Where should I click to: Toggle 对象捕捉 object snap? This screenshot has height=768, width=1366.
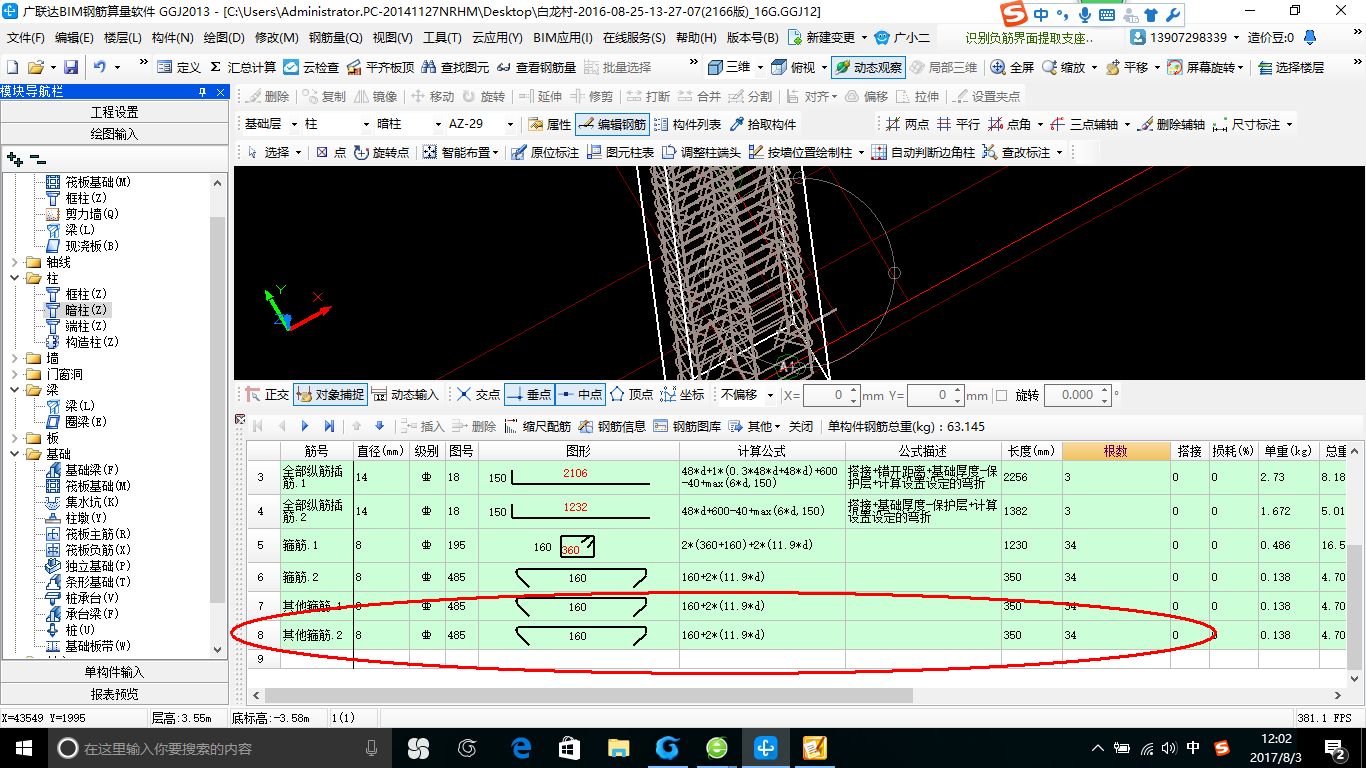point(330,395)
